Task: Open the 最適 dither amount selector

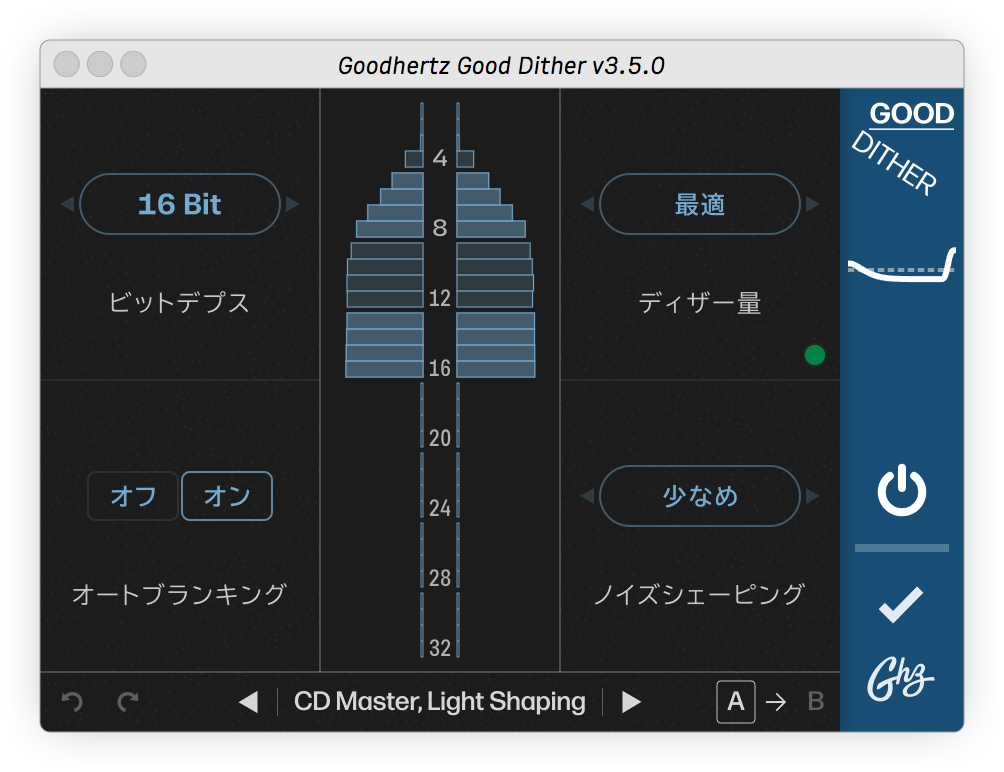Action: coord(700,204)
